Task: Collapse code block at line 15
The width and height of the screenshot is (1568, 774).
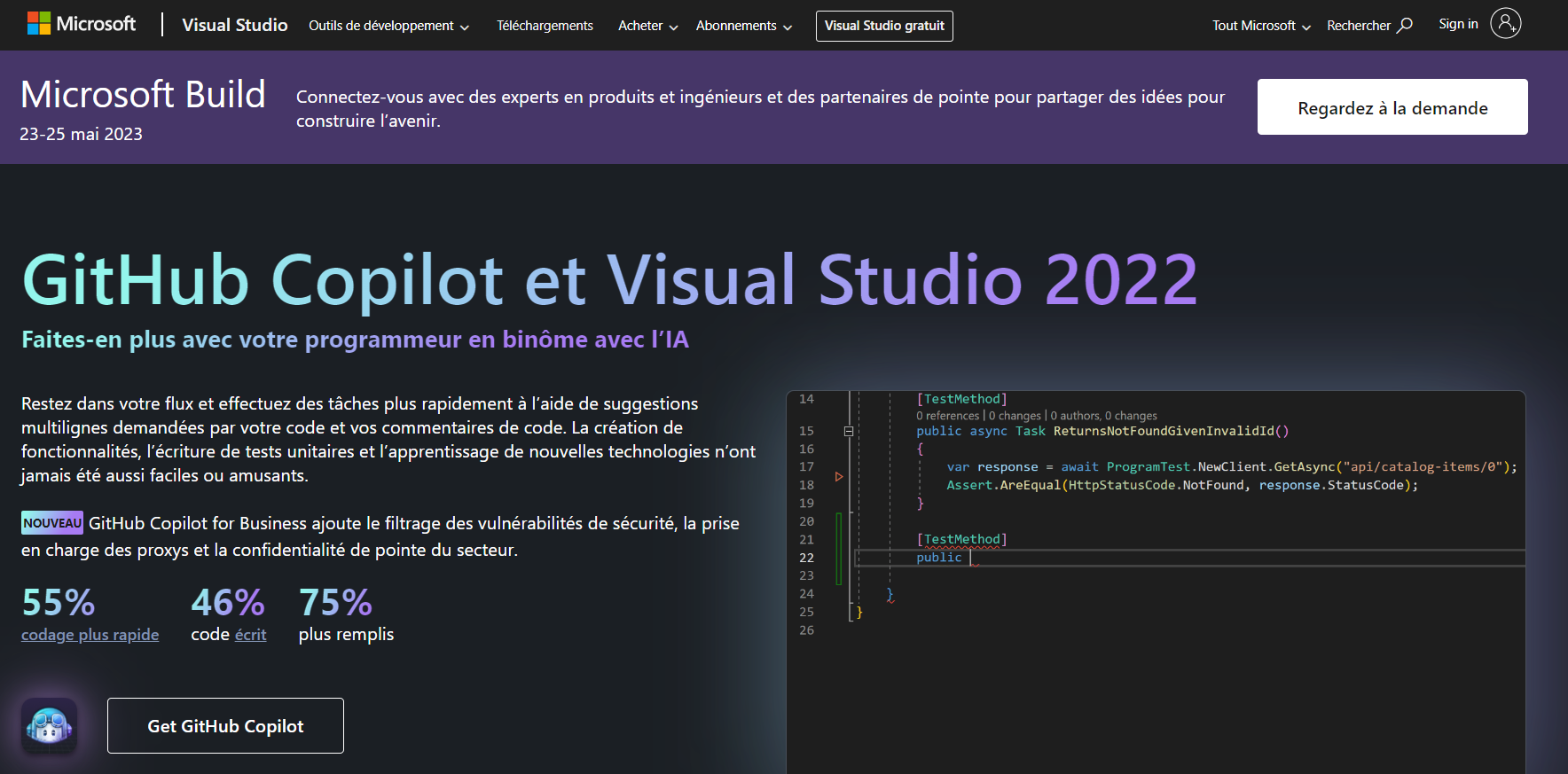Action: 849,432
